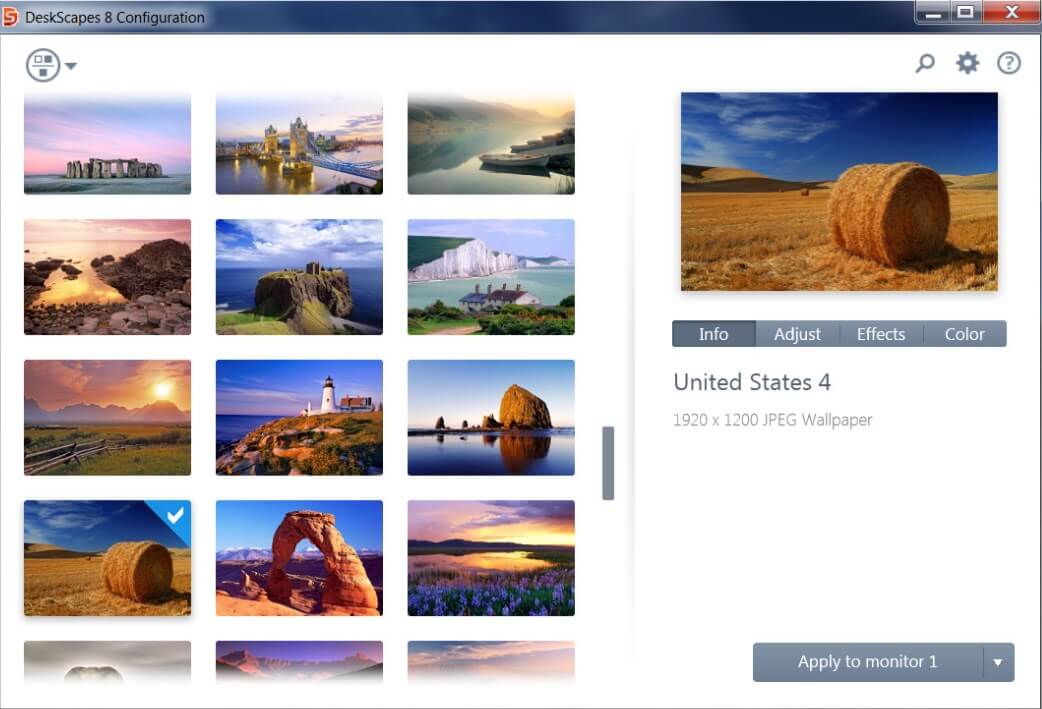Select the rocky sunset shoreline wallpaper
1042x709 pixels.
(107, 276)
